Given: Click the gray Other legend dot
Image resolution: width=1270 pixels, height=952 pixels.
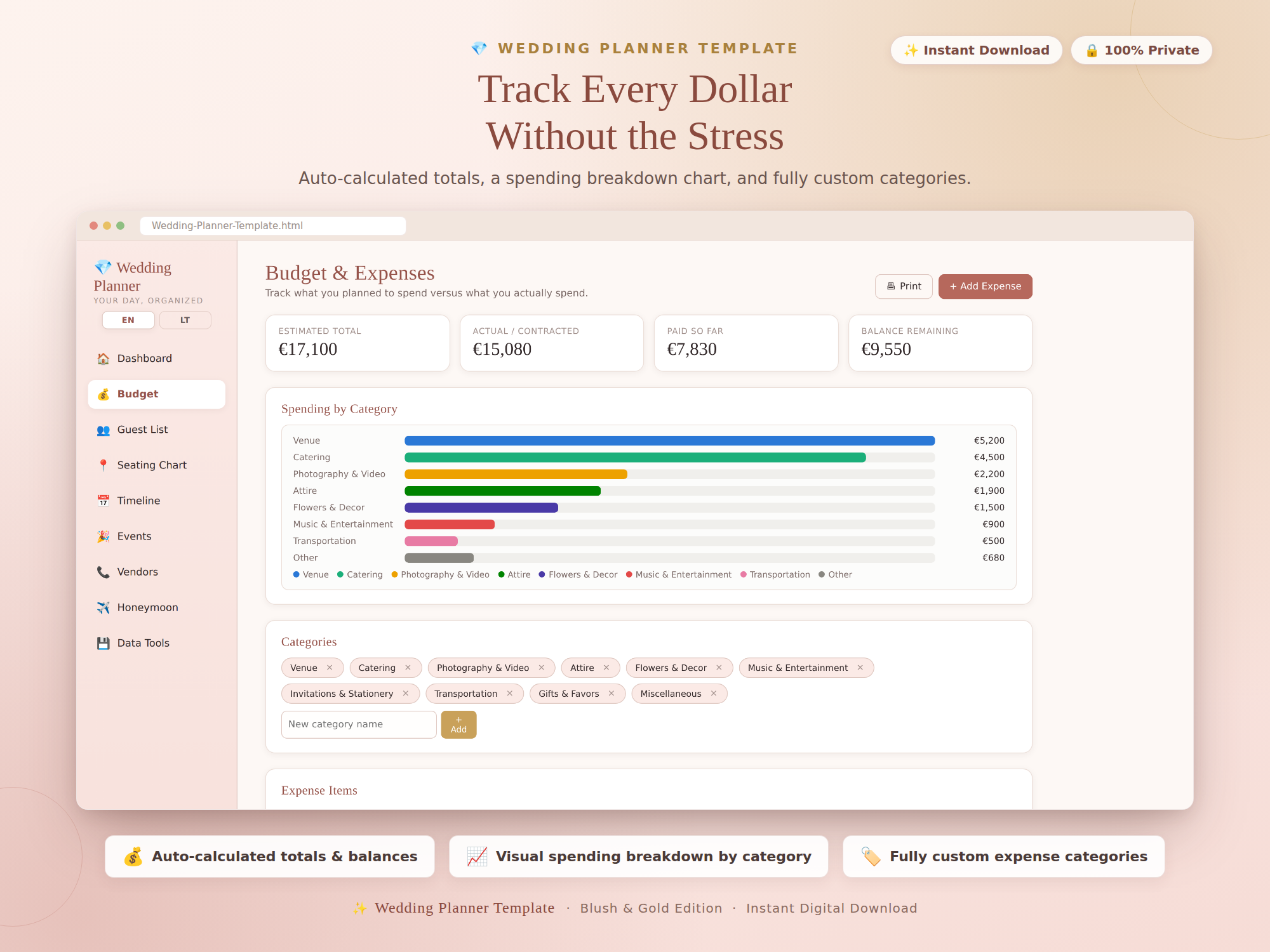Looking at the screenshot, I should tap(822, 574).
